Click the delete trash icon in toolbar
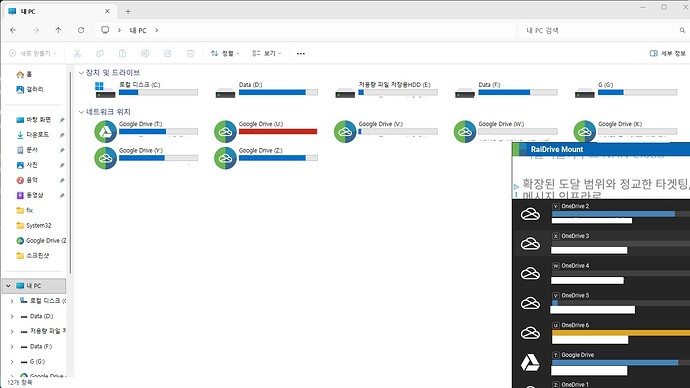This screenshot has width=690, height=388. click(x=190, y=53)
